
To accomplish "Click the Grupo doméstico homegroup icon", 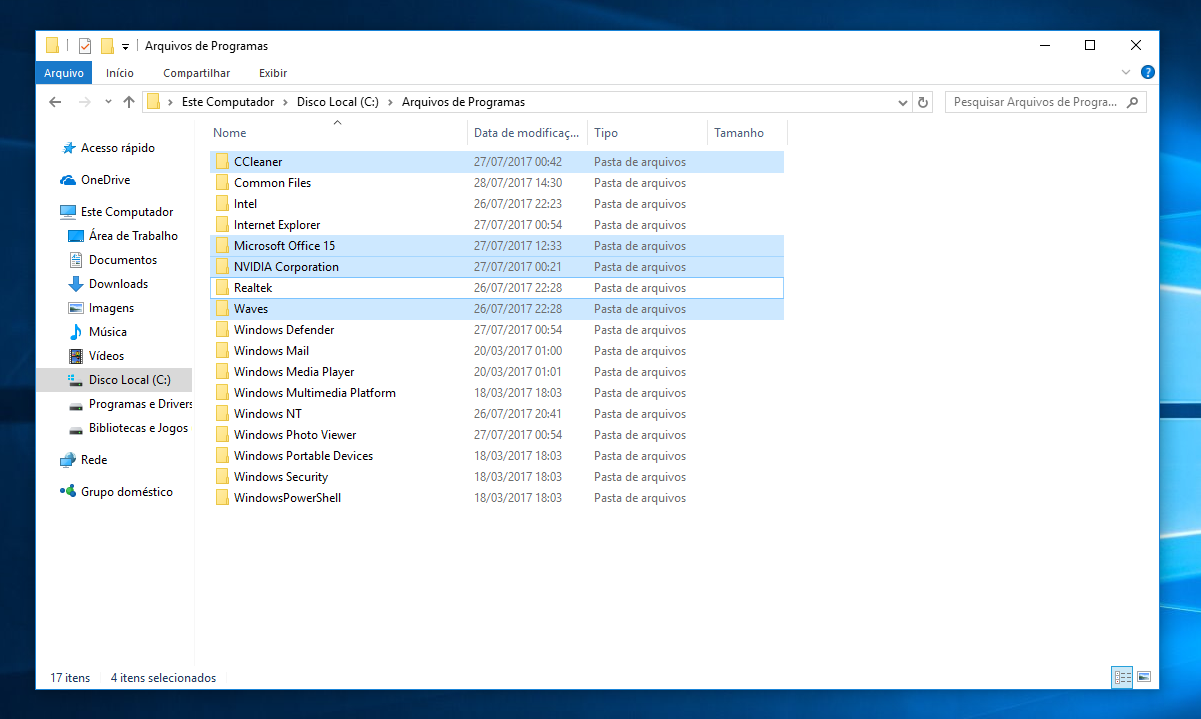I will point(68,492).
